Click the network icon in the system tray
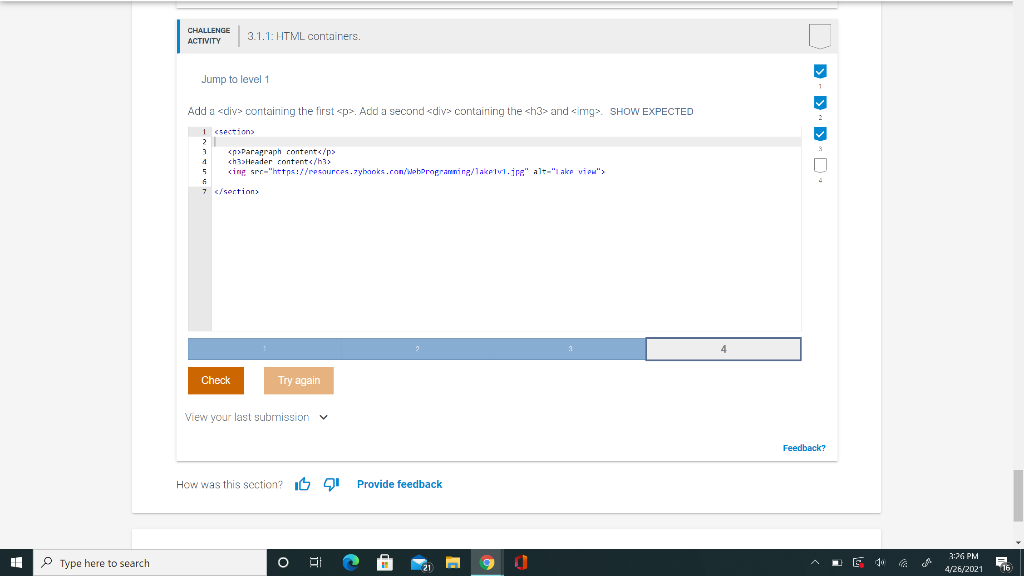1024x576 pixels. click(x=903, y=563)
